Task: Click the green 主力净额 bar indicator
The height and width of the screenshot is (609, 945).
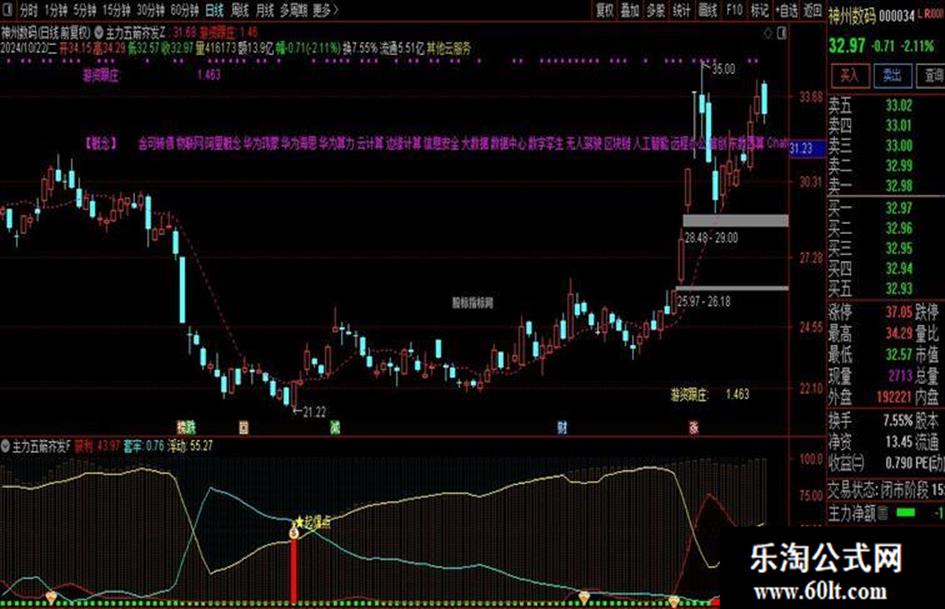Action: [905, 513]
